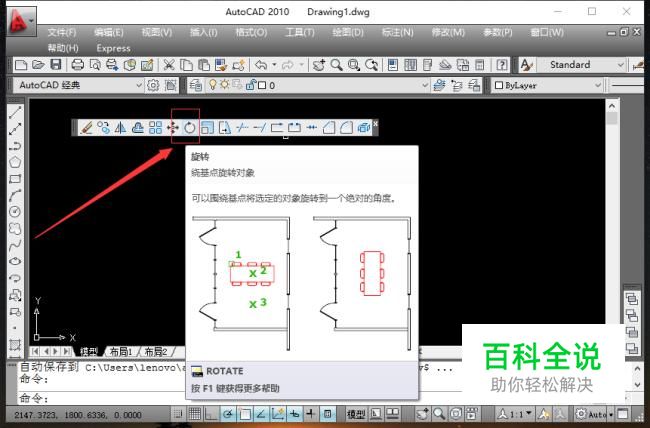Select the Array tool
Viewport: 650px width, 428px height.
tap(155, 128)
